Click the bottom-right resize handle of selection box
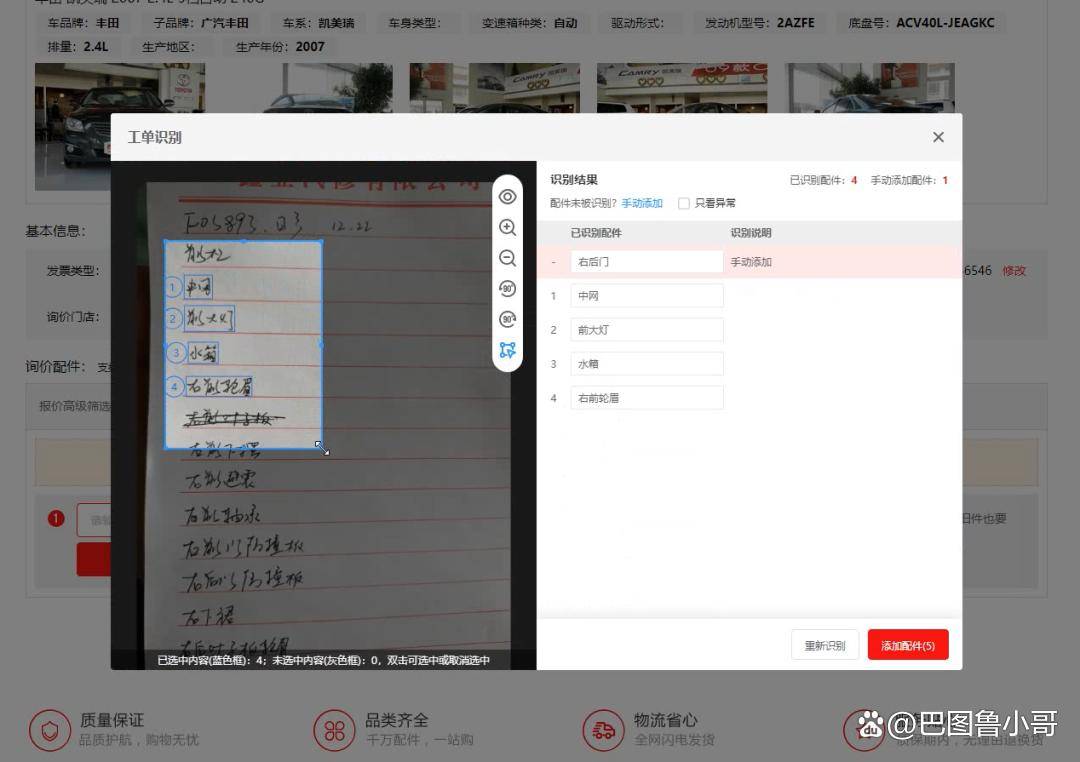Viewport: 1080px width, 762px height. click(321, 448)
